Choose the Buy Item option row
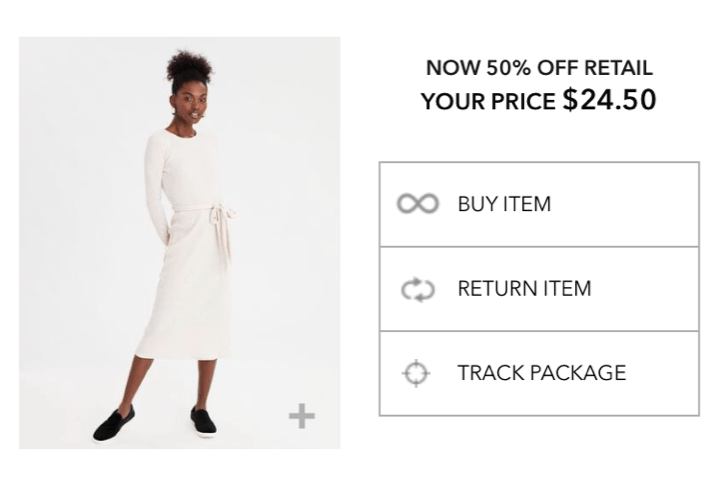This screenshot has width=719, height=484. point(538,204)
